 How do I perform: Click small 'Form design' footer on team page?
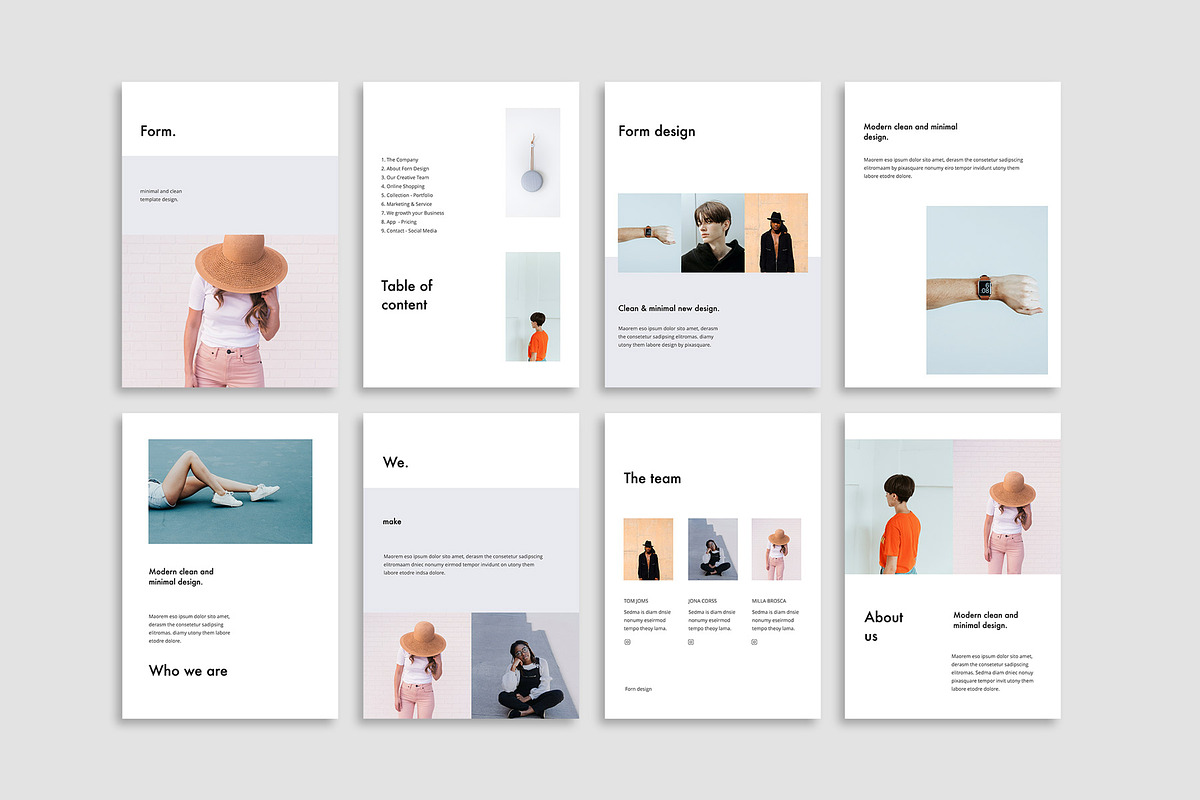click(638, 689)
